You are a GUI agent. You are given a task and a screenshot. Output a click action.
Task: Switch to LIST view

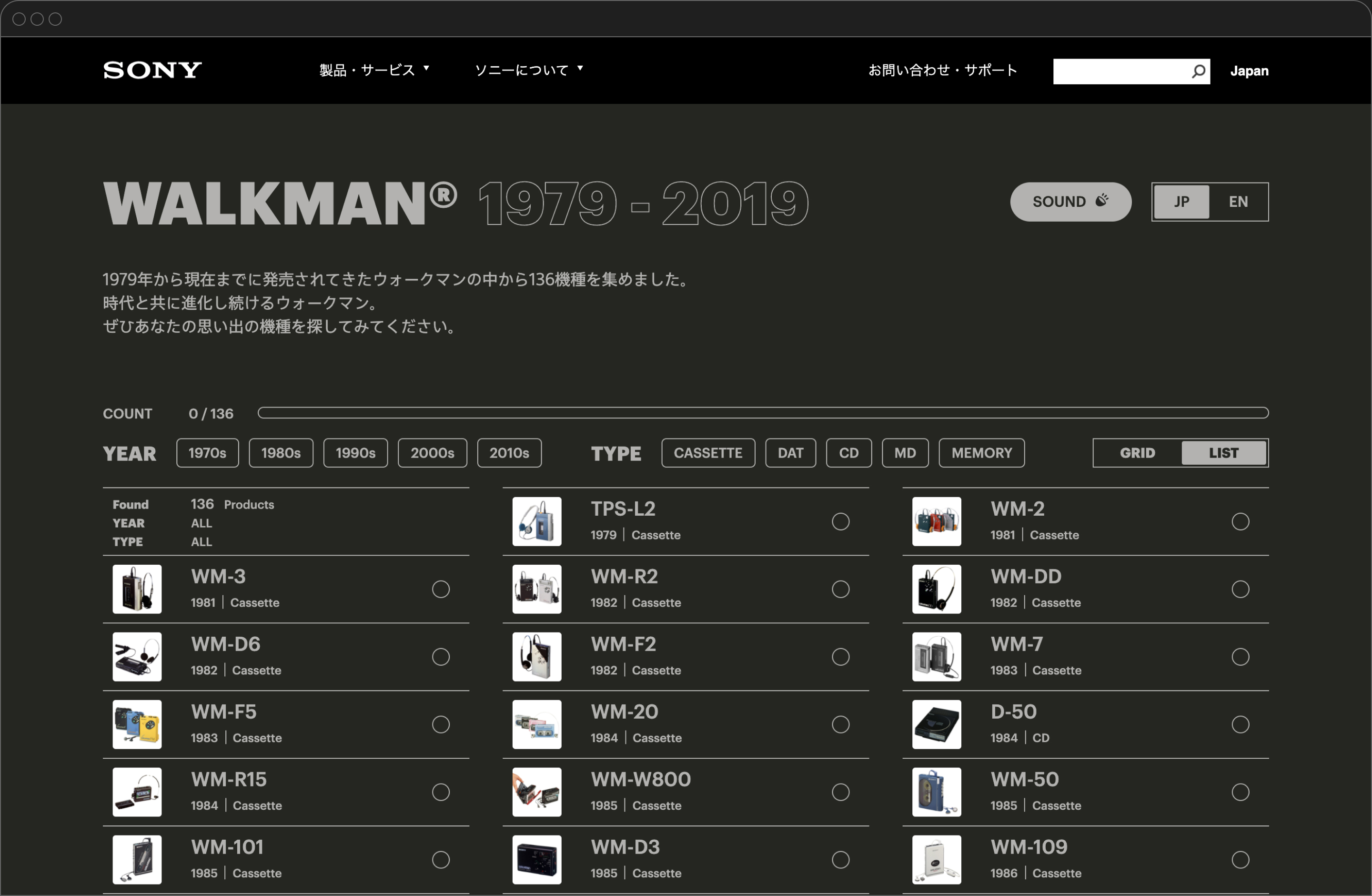tap(1223, 453)
